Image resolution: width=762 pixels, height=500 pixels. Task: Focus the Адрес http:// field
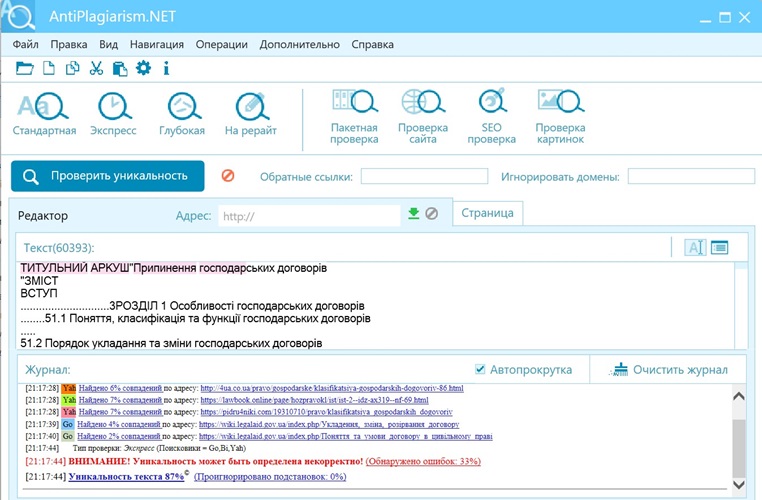pyautogui.click(x=310, y=216)
